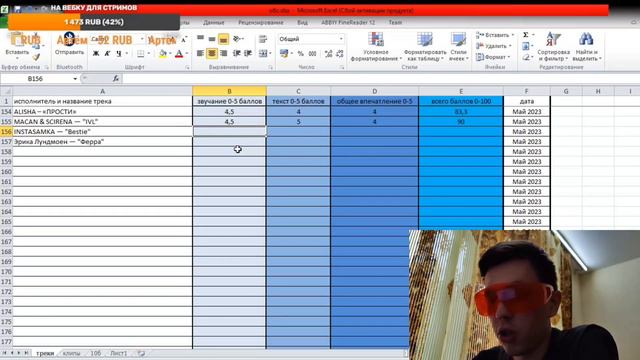This screenshot has height=360, width=640.
Task: Open Вставить cells dropdown
Action: [x=495, y=35]
